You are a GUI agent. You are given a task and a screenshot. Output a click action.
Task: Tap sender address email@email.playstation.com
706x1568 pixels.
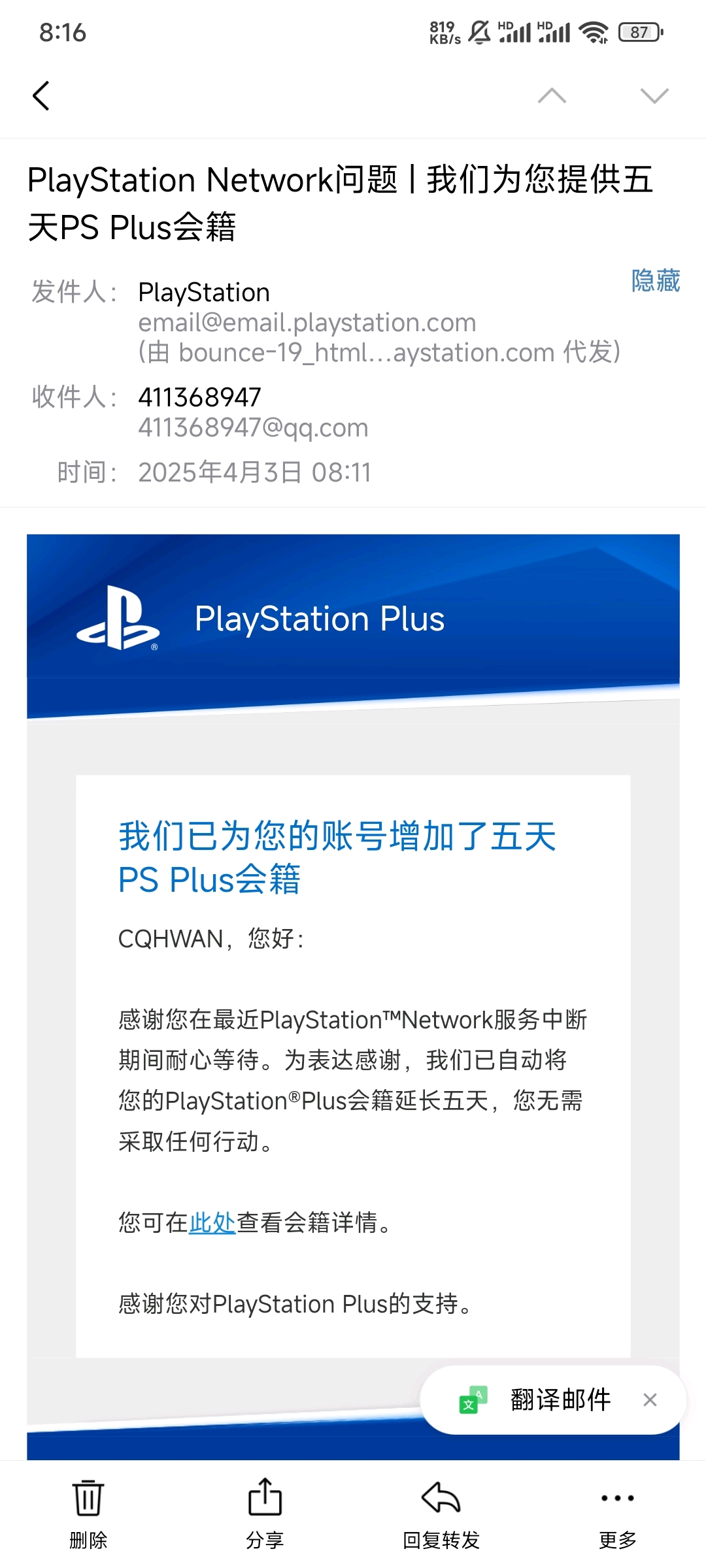[x=307, y=323]
